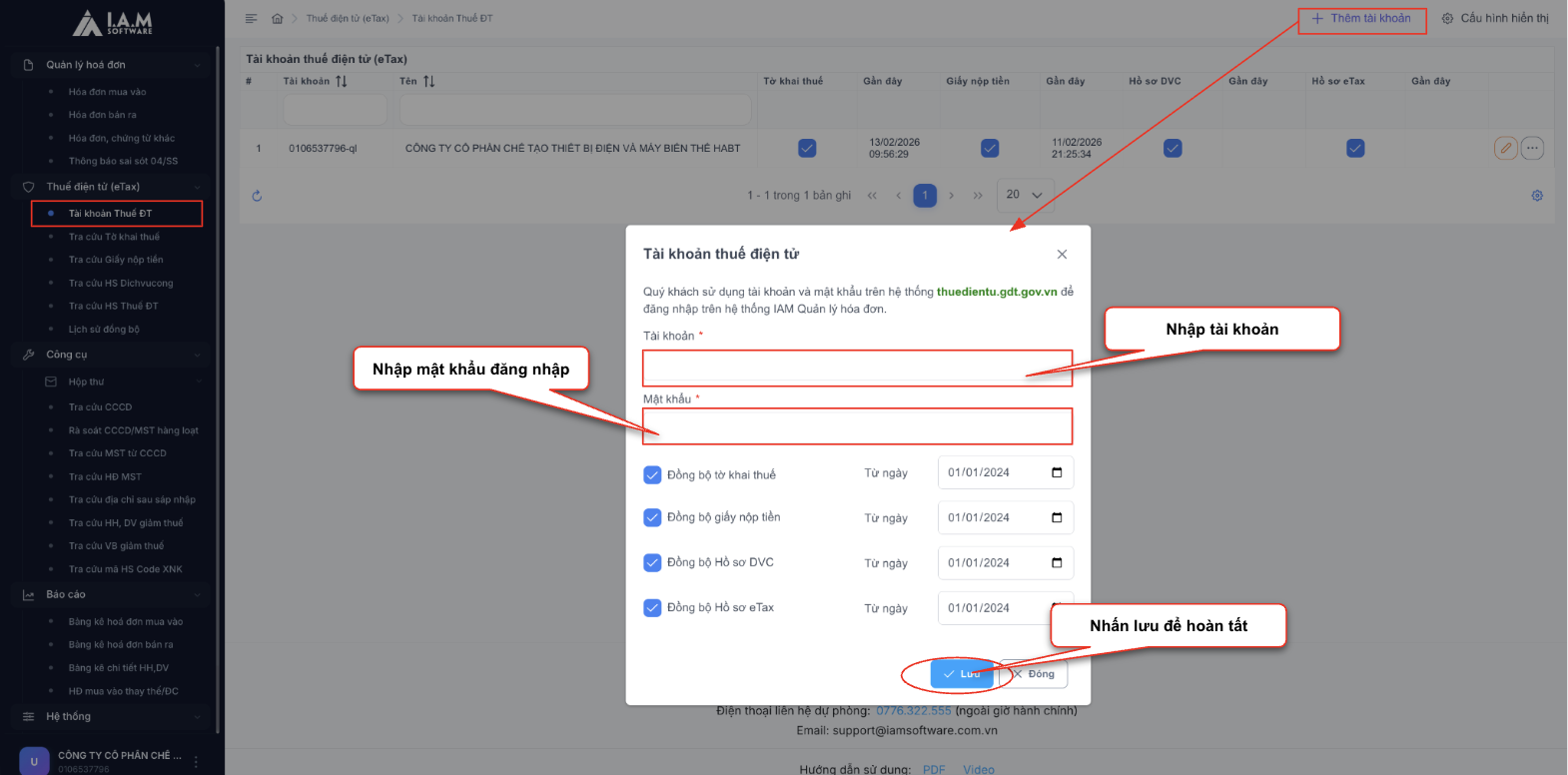
Task: Click the refresh icon below the table
Action: (257, 196)
